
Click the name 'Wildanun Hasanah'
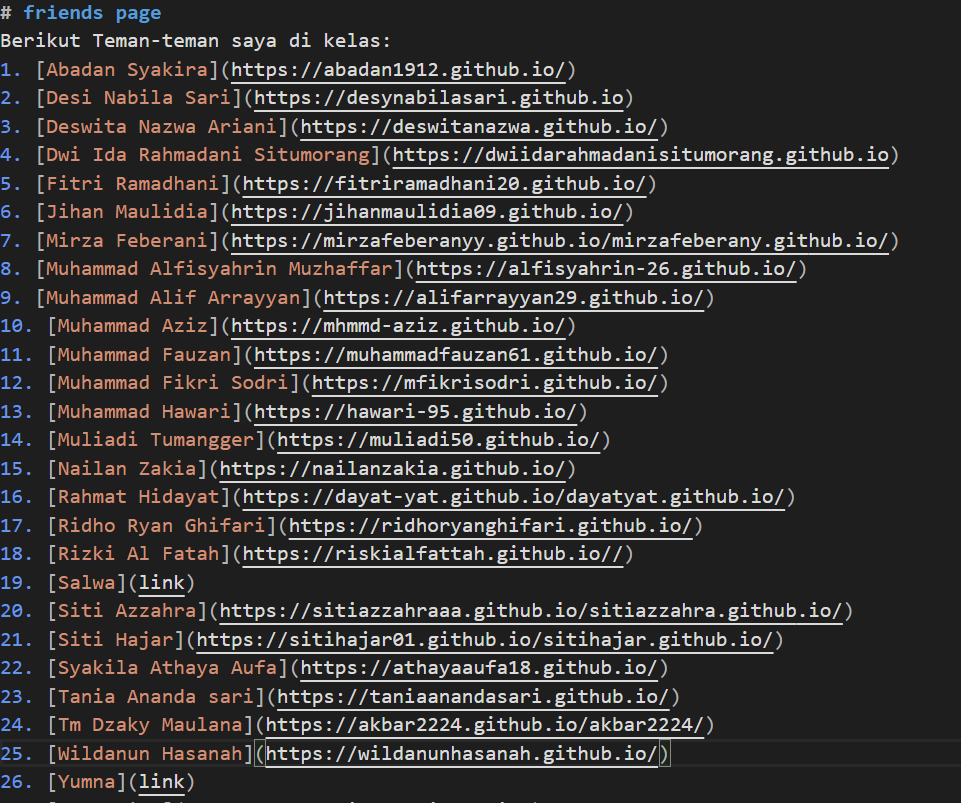pos(150,754)
